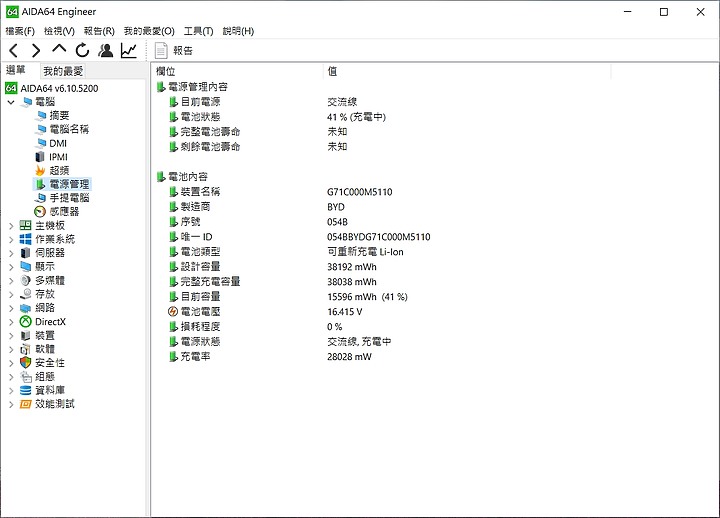The width and height of the screenshot is (720, 518).
Task: Click the value 054BBYDG71C000M5110
Action: 378,237
